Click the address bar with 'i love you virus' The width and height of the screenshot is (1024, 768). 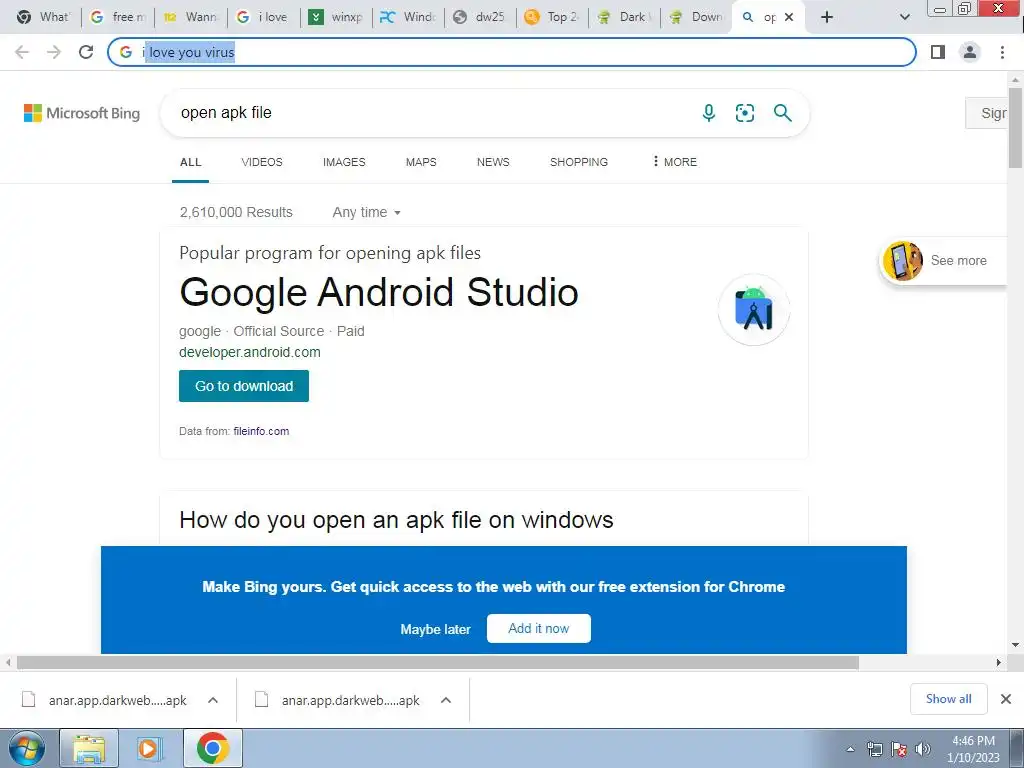pos(511,52)
